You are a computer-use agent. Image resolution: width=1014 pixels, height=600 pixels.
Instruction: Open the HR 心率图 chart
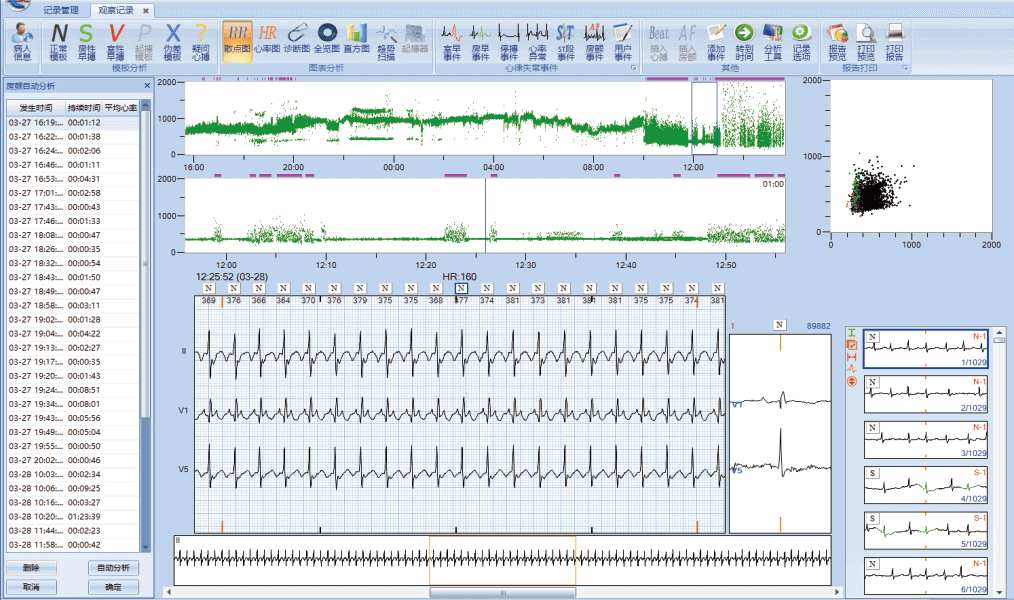click(x=267, y=42)
